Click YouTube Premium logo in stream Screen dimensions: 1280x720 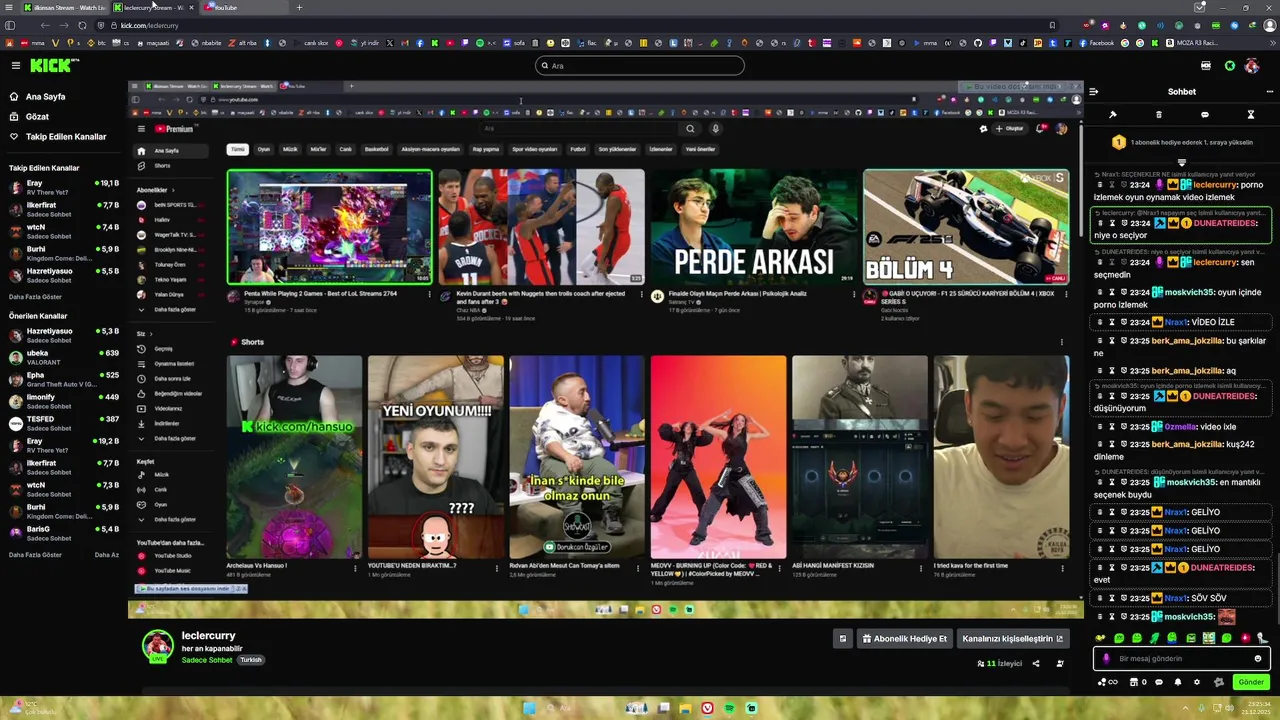[174, 129]
